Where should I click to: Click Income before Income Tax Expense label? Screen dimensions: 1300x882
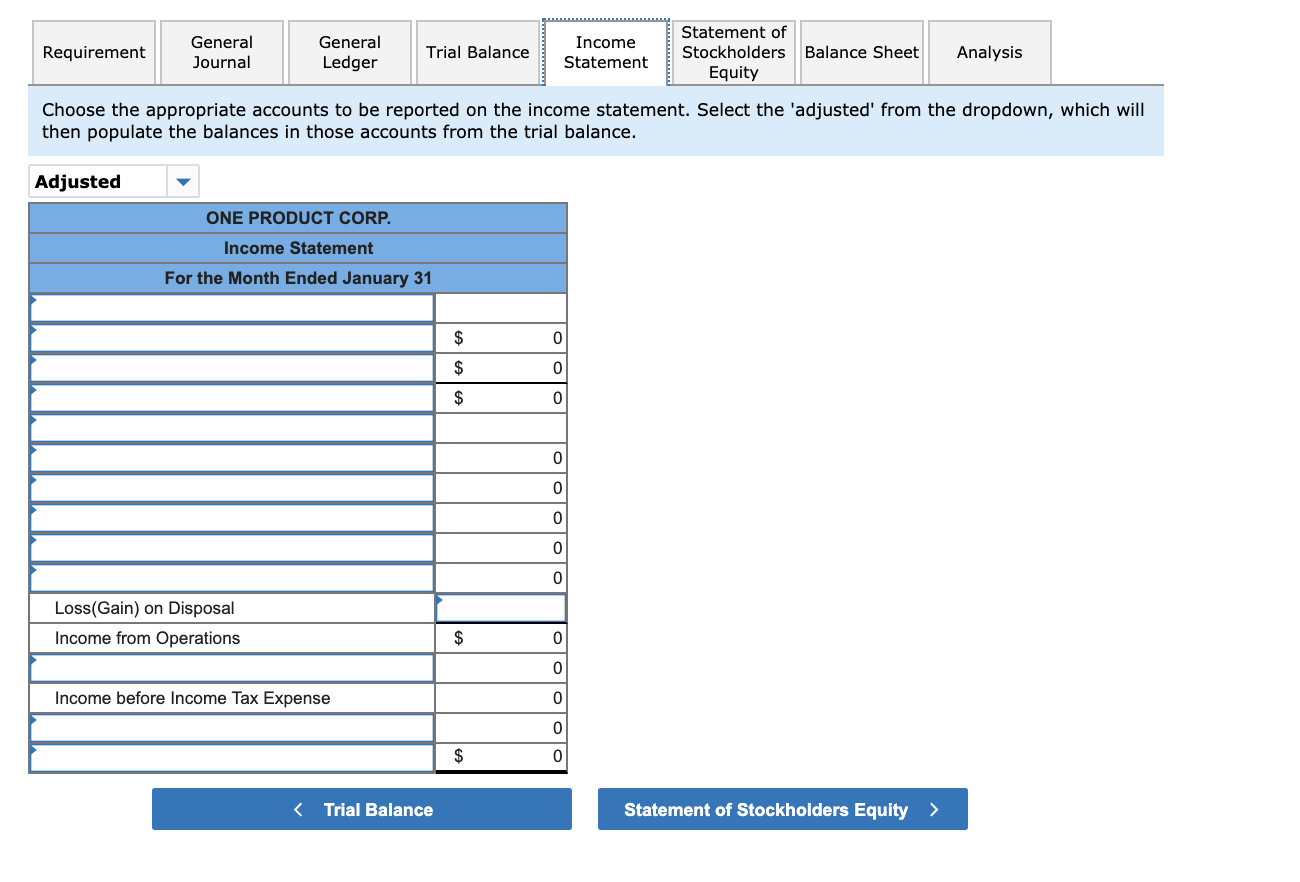click(x=193, y=698)
